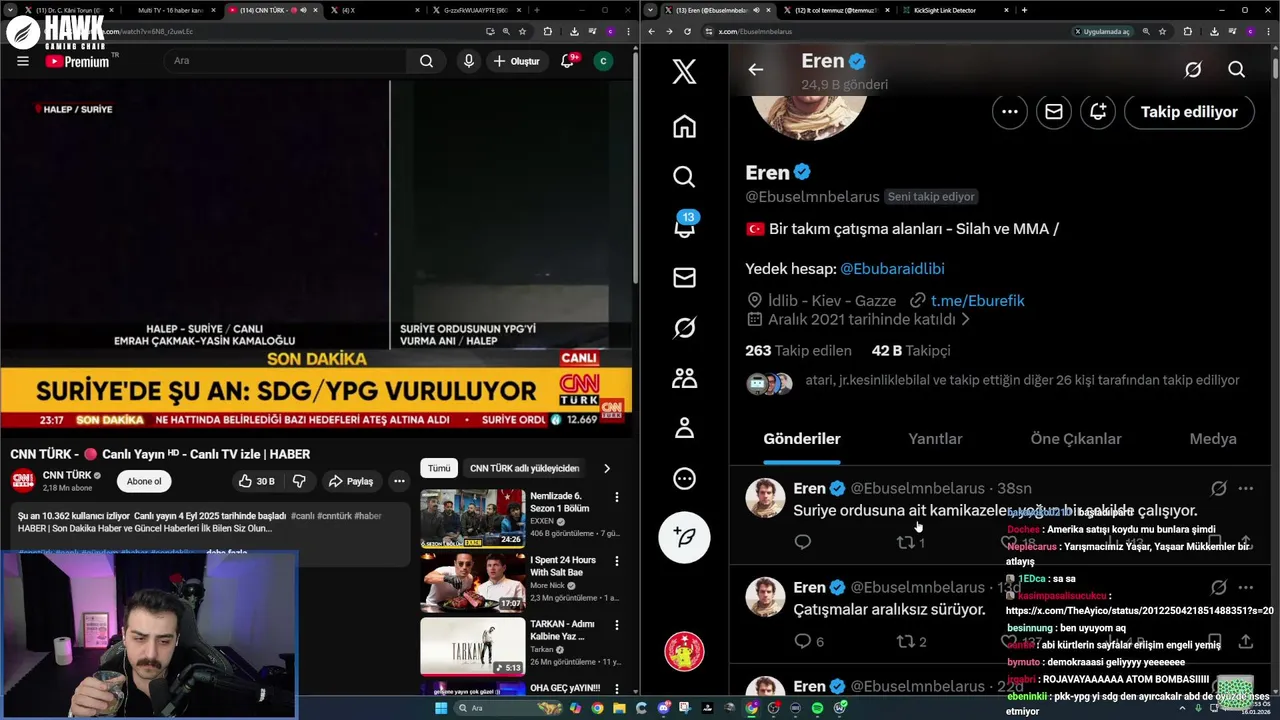Viewport: 1280px width, 720px height.
Task: Open X messages envelope in sidebar
Action: (x=684, y=277)
